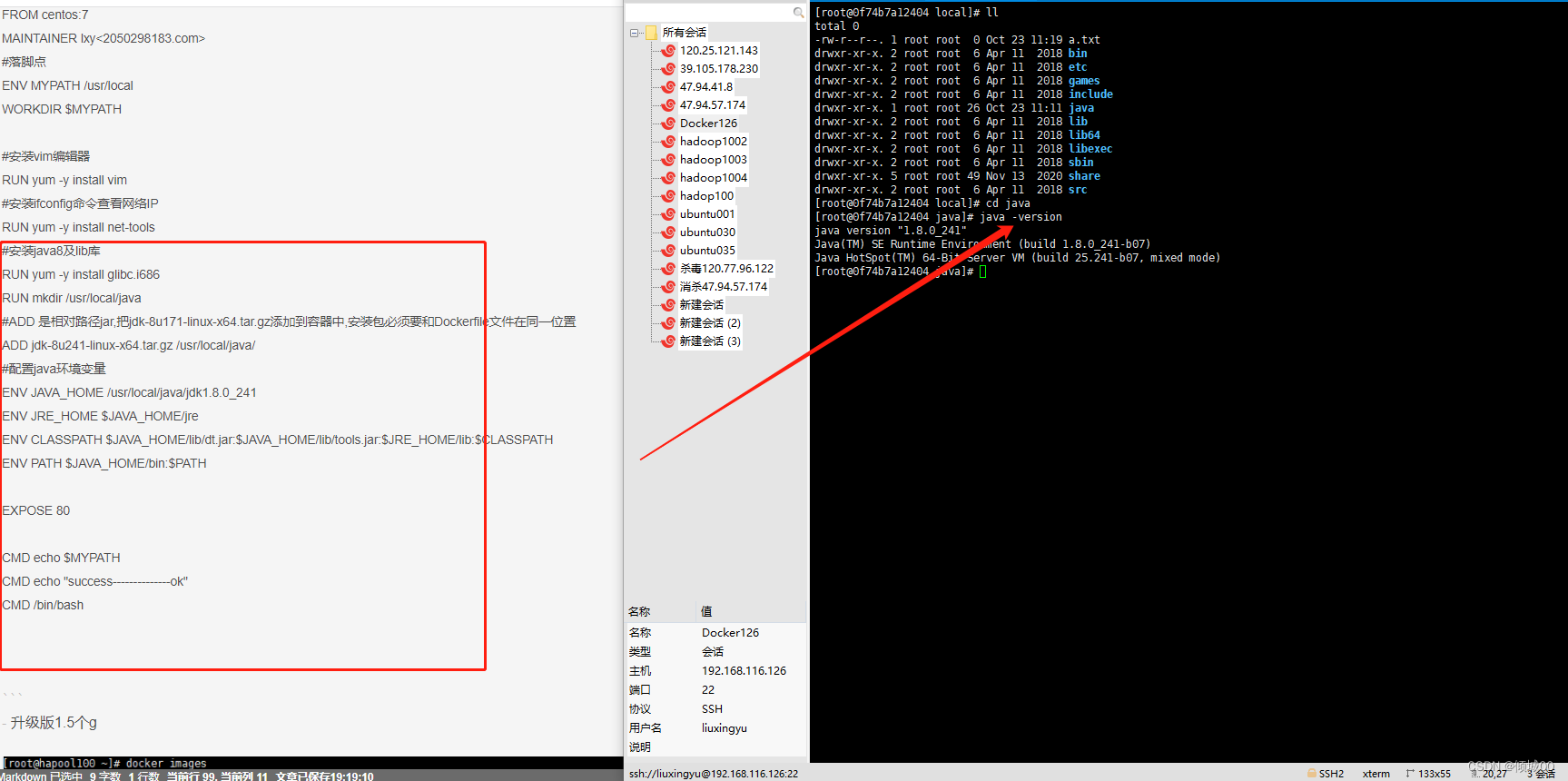Select the 39.105.178.230 session
This screenshot has height=781, width=1568.
718,69
